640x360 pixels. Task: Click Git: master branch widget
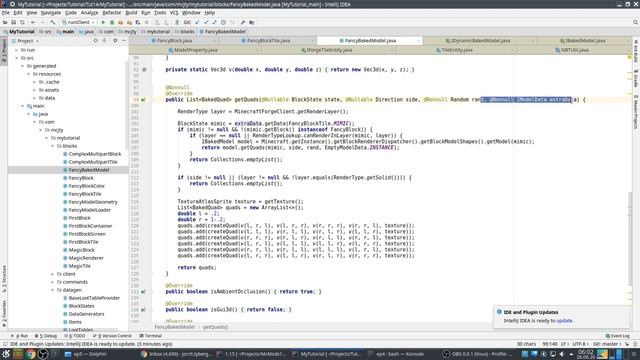point(608,344)
